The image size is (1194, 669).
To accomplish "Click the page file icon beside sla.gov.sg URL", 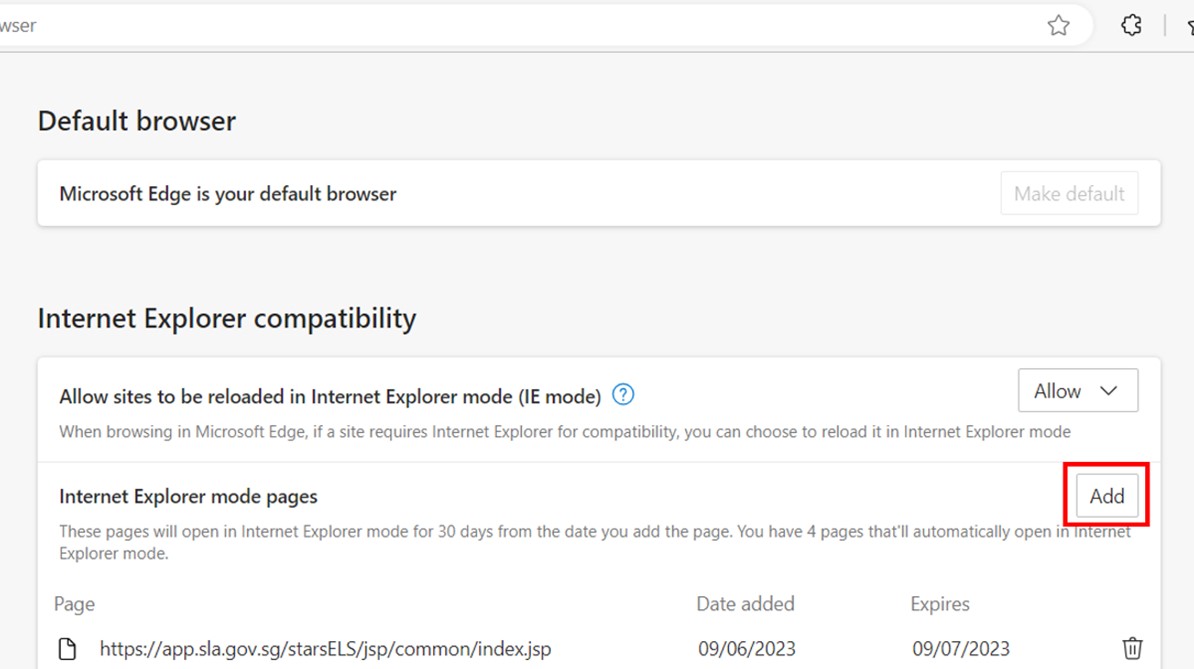I will (68, 648).
